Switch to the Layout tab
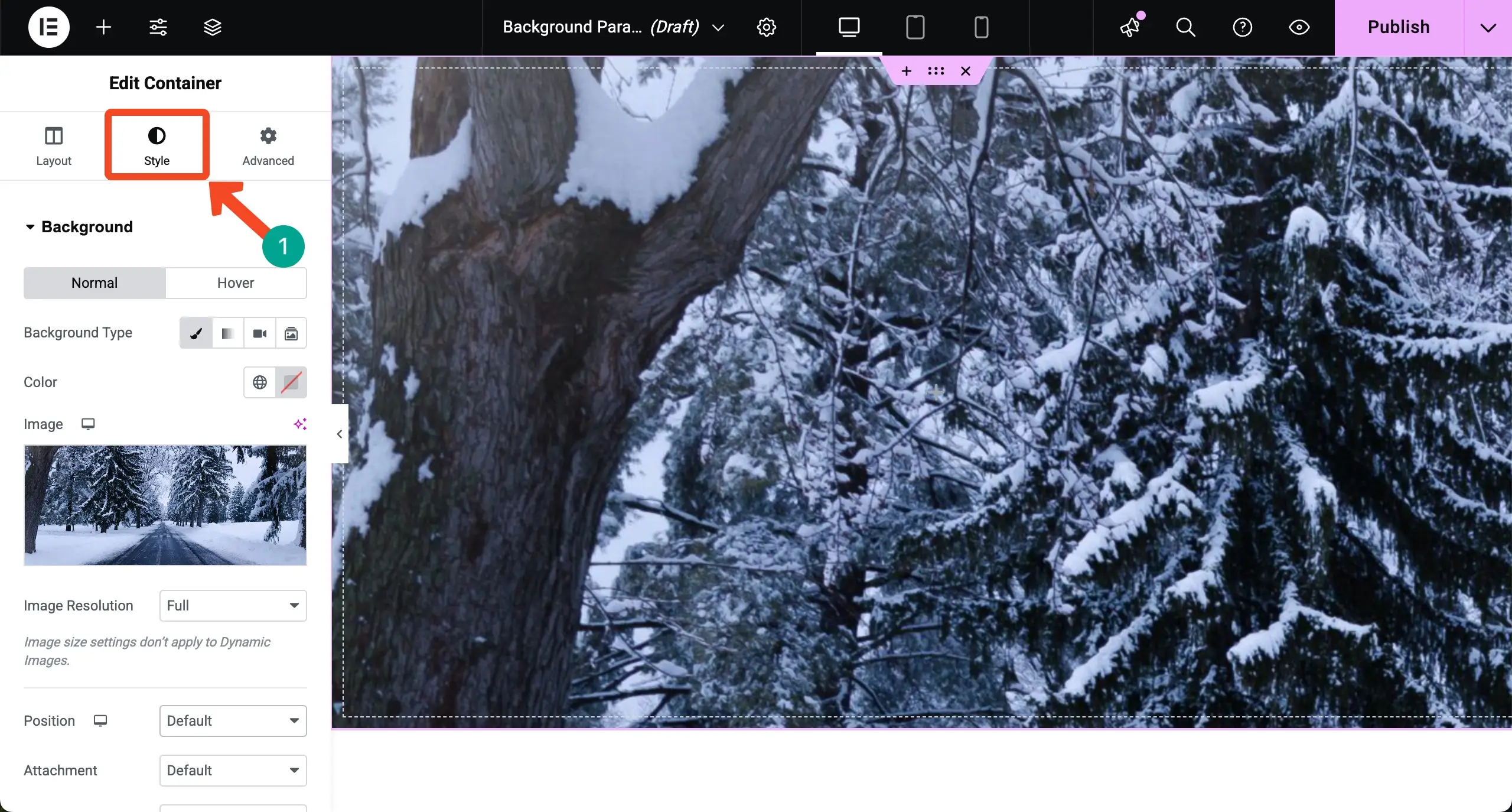The height and width of the screenshot is (812, 1512). pyautogui.click(x=54, y=147)
